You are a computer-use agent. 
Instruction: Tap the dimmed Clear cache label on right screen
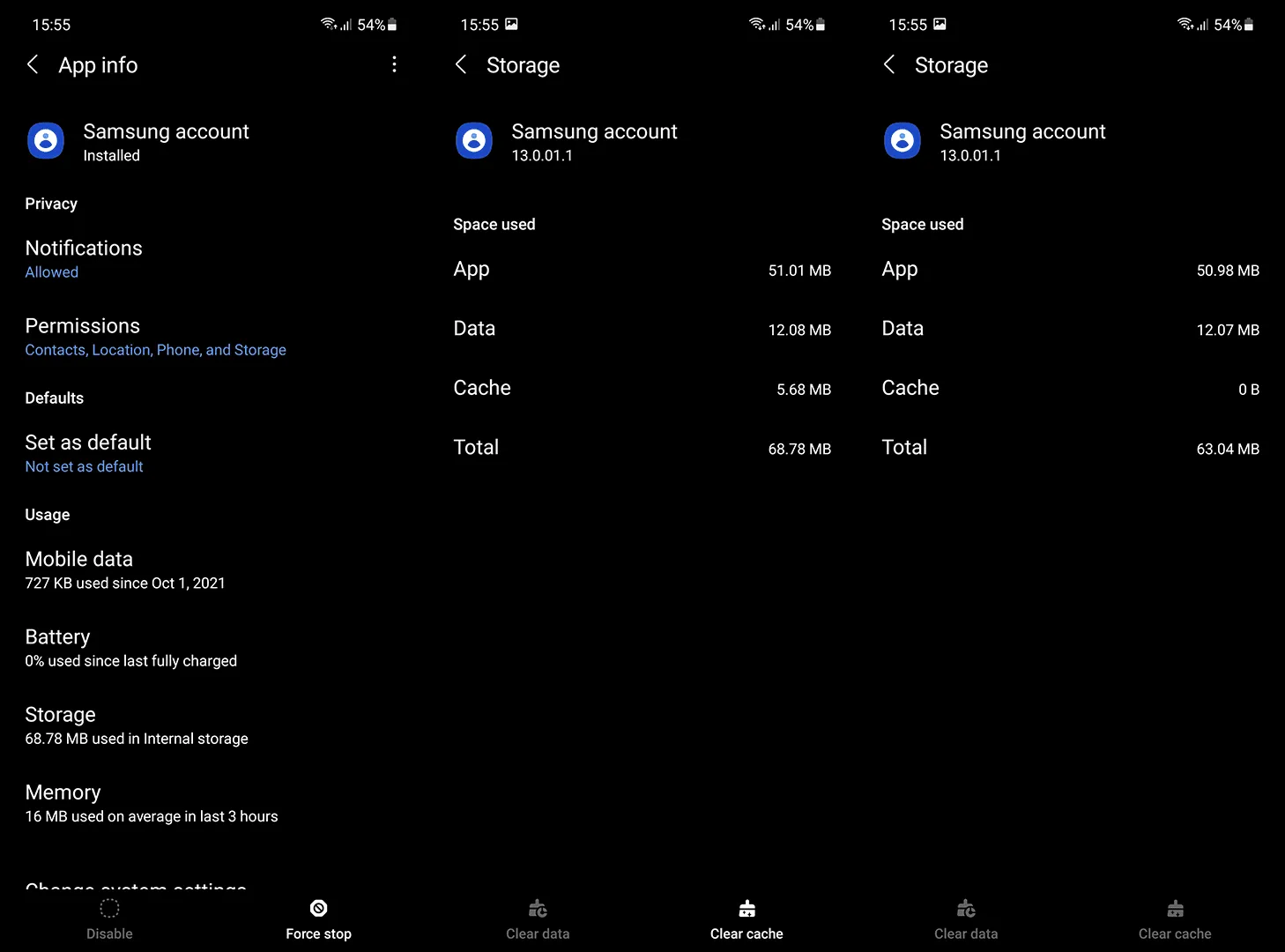(1175, 933)
